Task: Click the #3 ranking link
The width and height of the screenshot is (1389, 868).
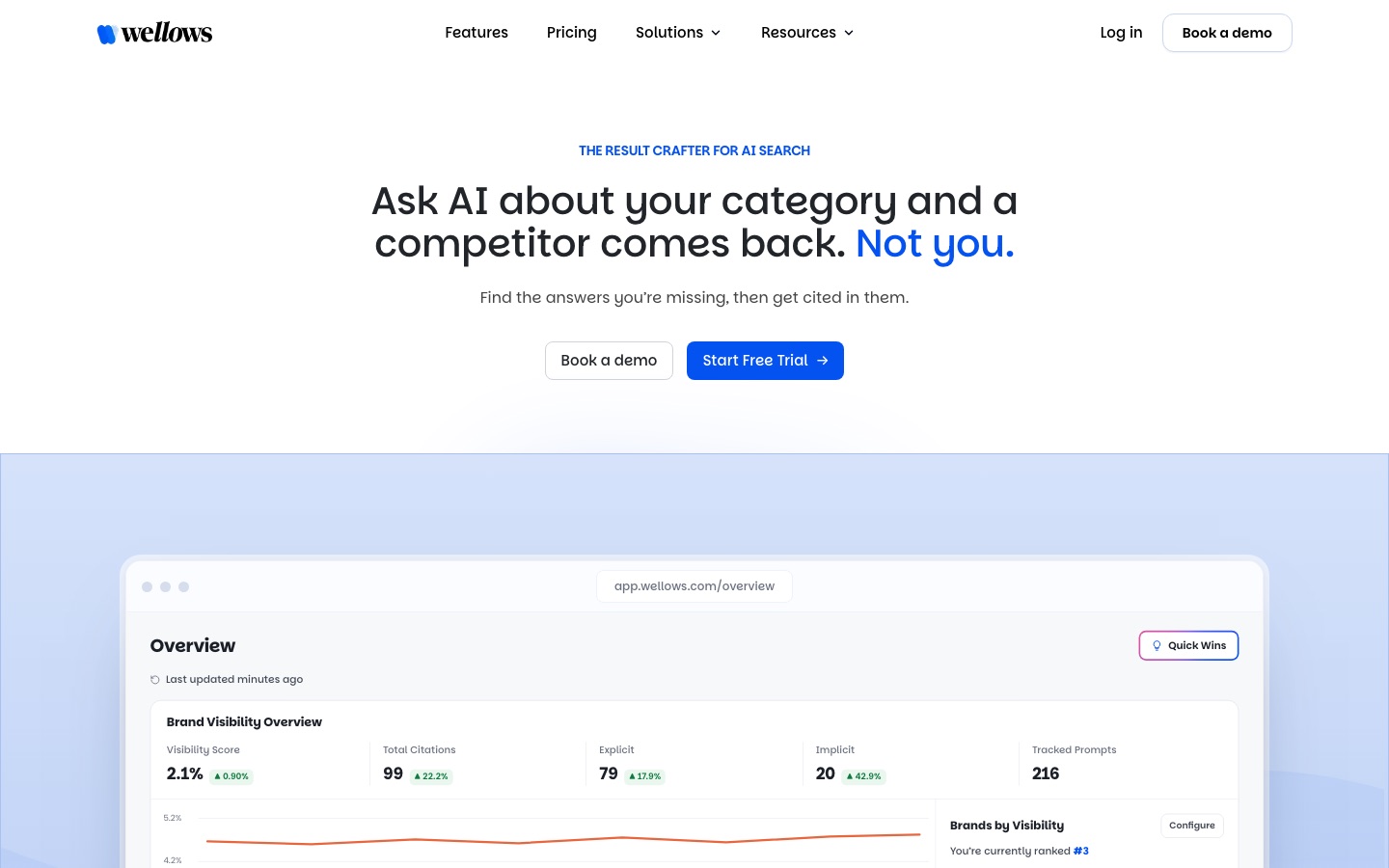Action: (x=1081, y=851)
